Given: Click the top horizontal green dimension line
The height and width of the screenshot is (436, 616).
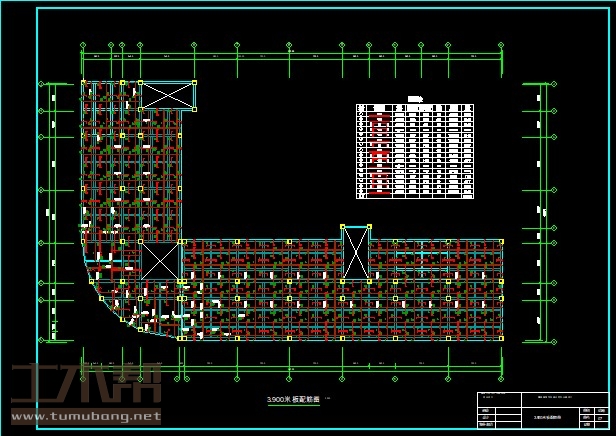Looking at the screenshot, I should point(290,55).
